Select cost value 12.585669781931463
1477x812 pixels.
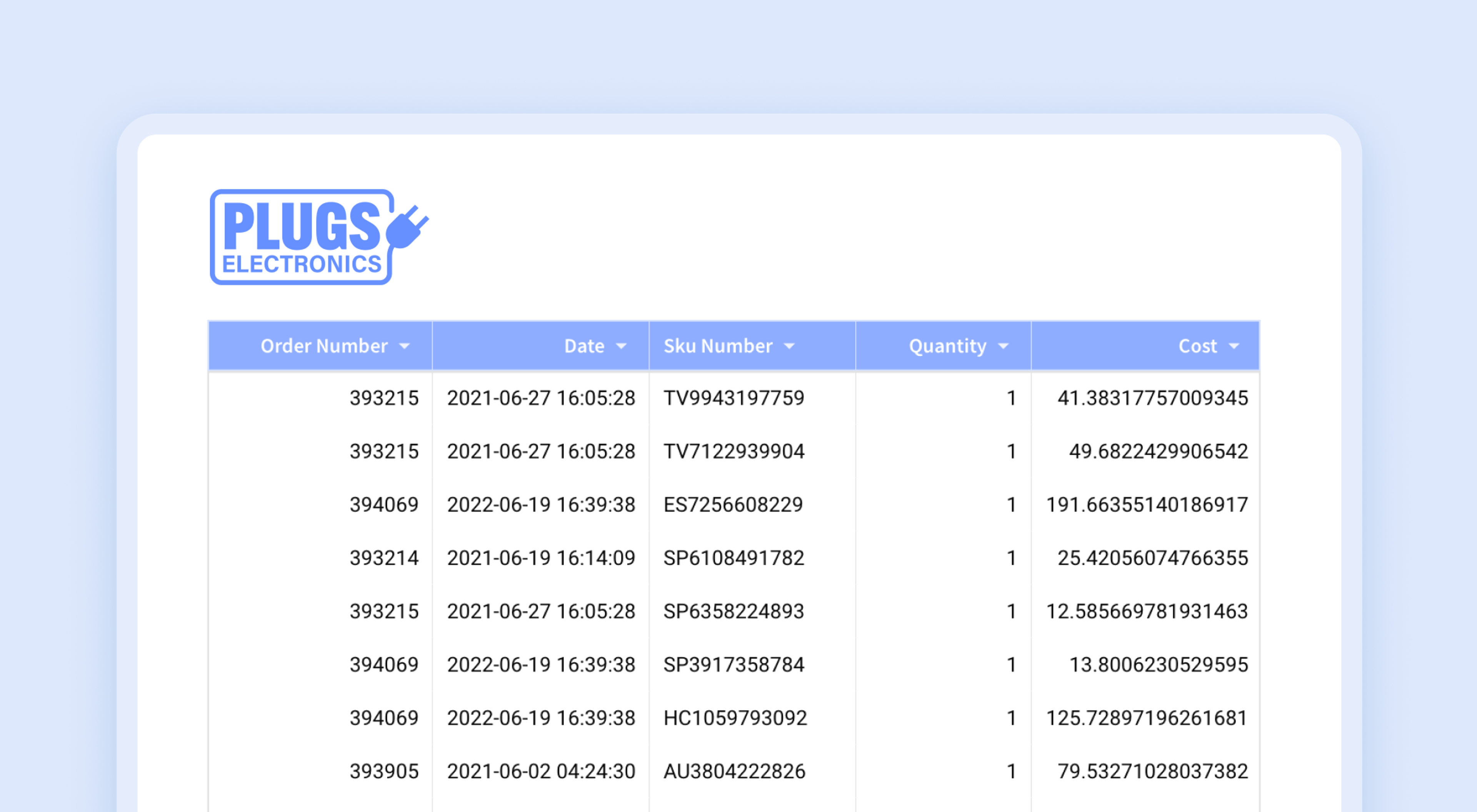(1147, 611)
